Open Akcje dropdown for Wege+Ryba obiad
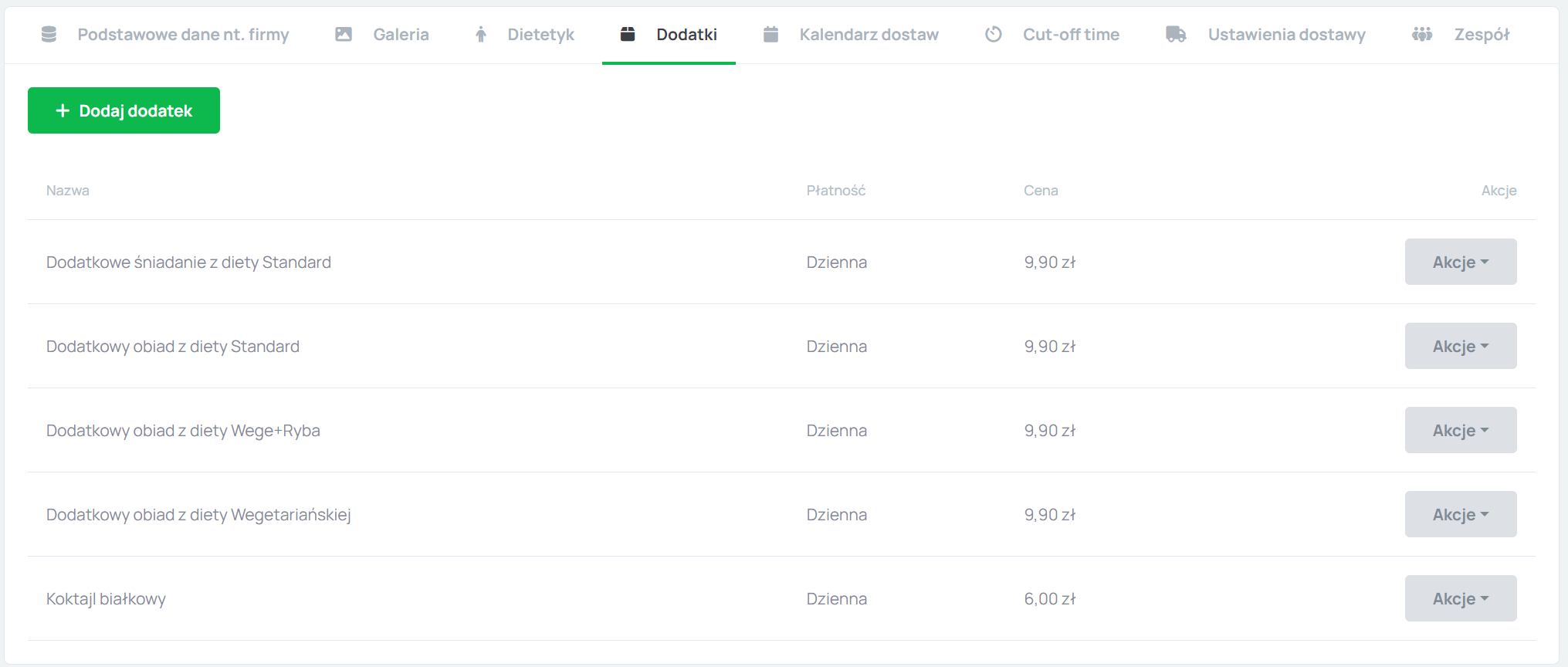 tap(1460, 430)
